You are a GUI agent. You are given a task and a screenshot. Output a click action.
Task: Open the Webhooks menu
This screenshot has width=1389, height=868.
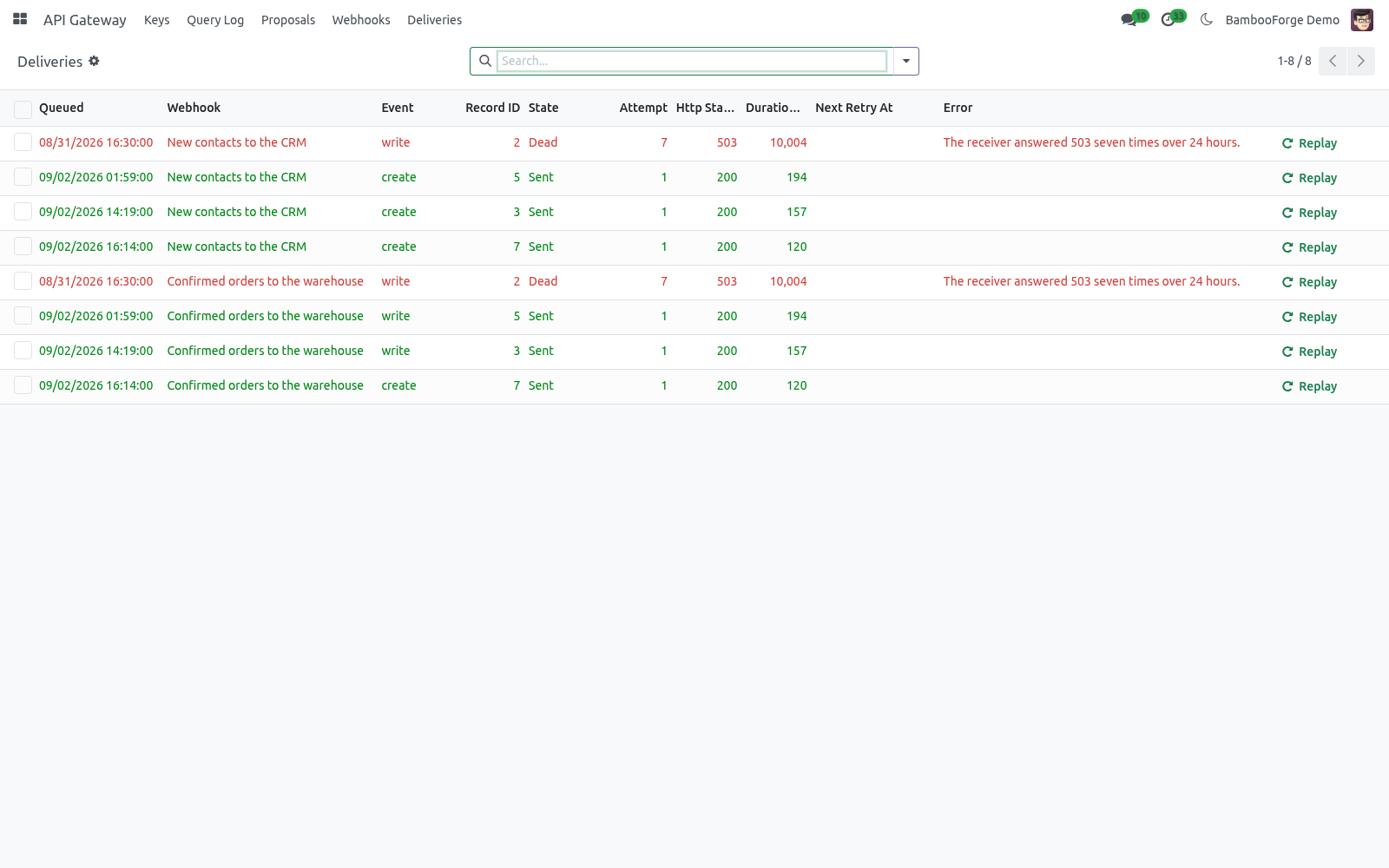361,20
